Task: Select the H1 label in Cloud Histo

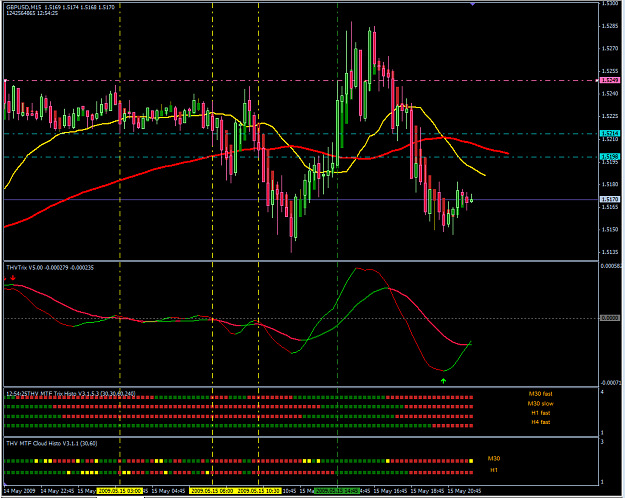Action: (494, 470)
